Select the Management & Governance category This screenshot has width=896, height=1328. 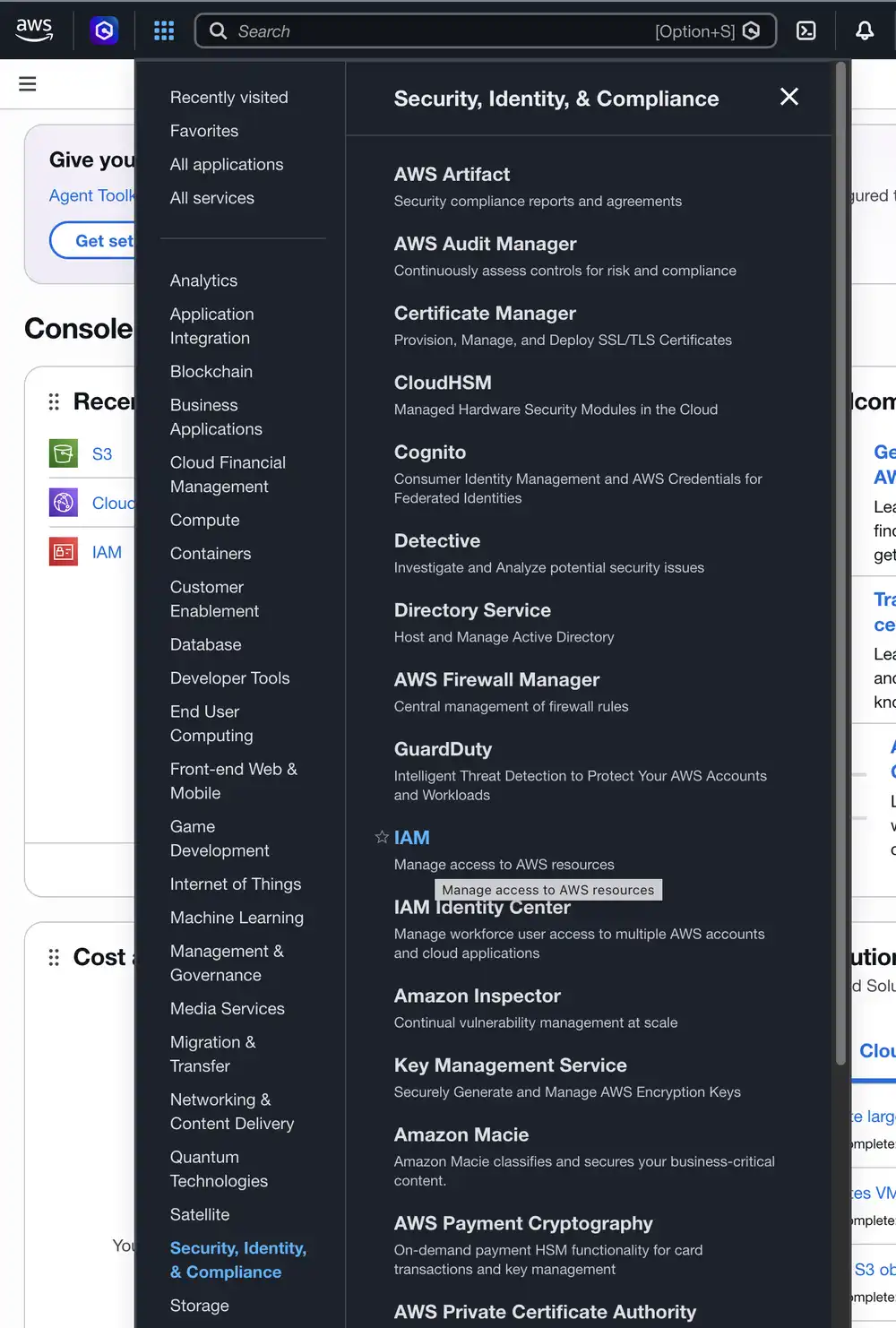pos(227,963)
